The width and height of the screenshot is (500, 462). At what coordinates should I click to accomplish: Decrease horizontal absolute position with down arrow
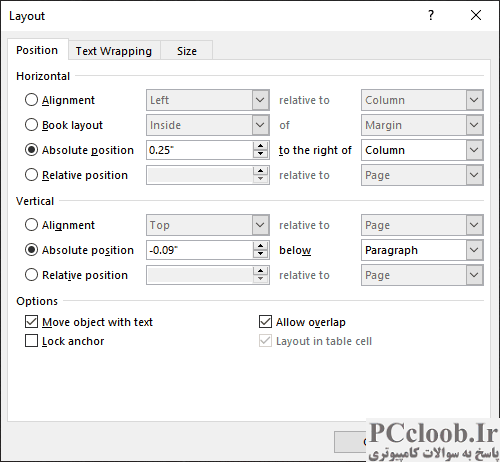pos(260,154)
